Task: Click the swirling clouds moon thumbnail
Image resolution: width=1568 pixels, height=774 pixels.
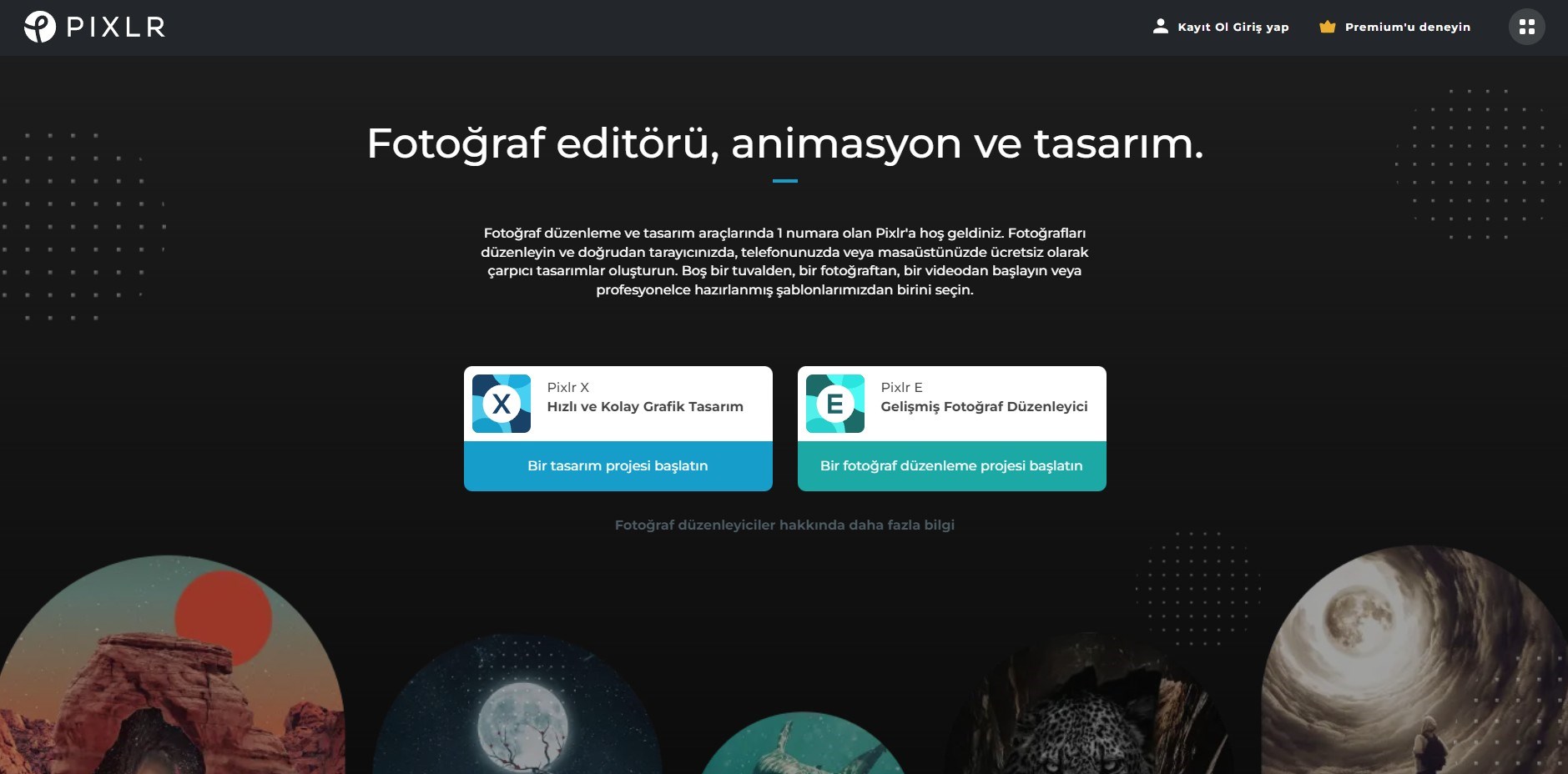Action: (x=1414, y=660)
